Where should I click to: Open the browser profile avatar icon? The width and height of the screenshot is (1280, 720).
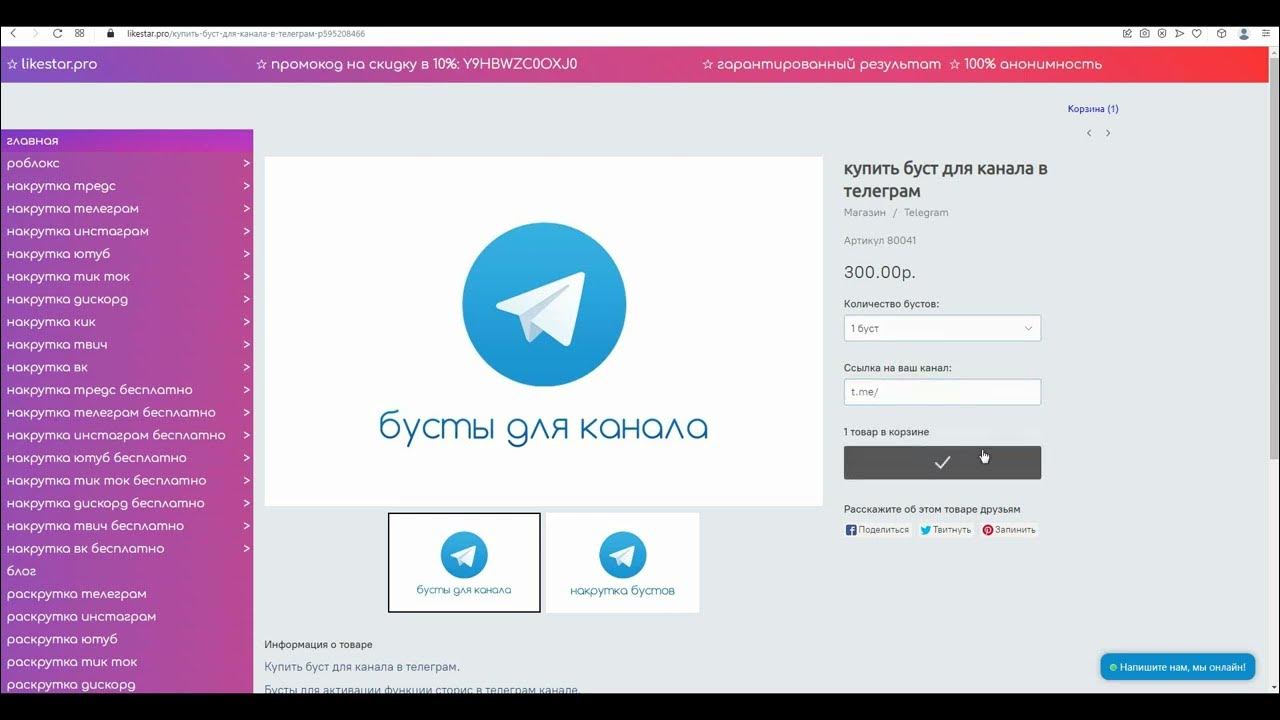1244,33
